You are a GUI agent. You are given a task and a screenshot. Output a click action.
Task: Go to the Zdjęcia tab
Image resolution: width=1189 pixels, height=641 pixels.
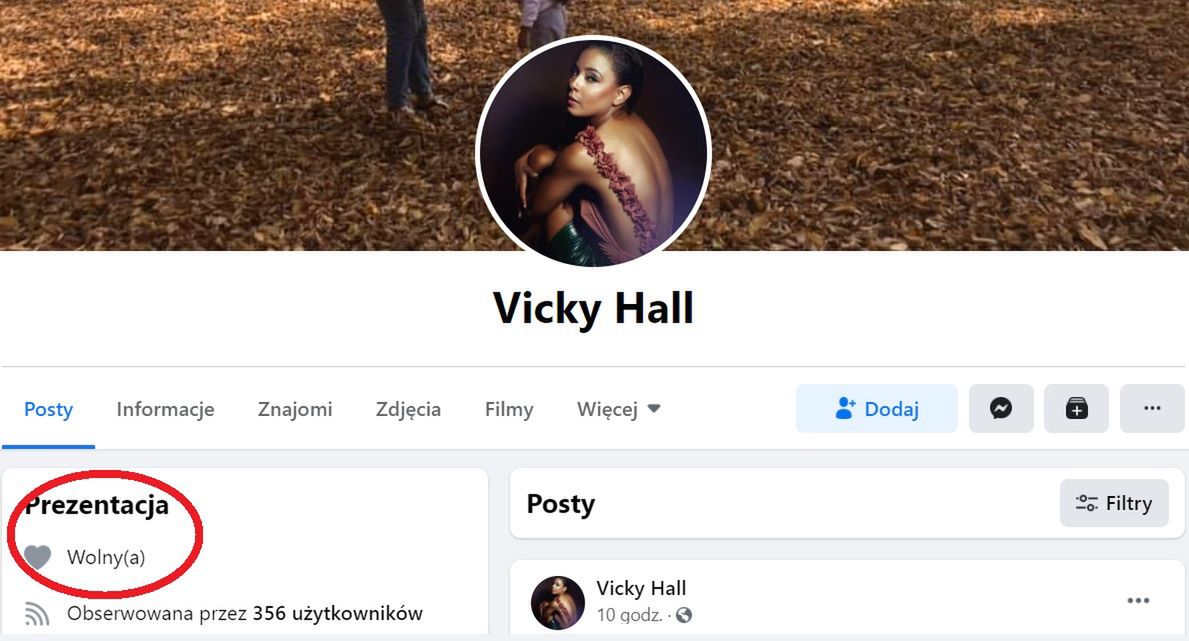408,410
